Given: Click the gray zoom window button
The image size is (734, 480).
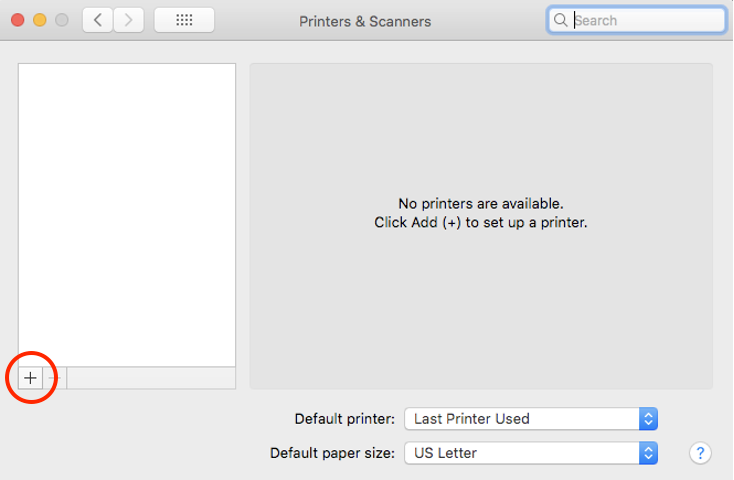Looking at the screenshot, I should [x=62, y=20].
